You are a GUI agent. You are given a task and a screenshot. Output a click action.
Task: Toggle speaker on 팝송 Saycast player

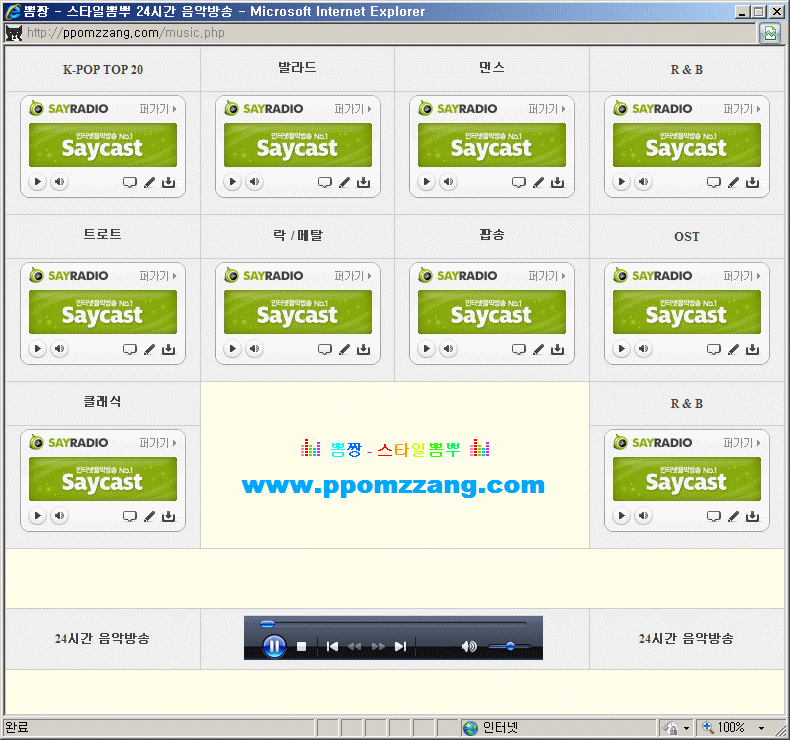pyautogui.click(x=449, y=349)
